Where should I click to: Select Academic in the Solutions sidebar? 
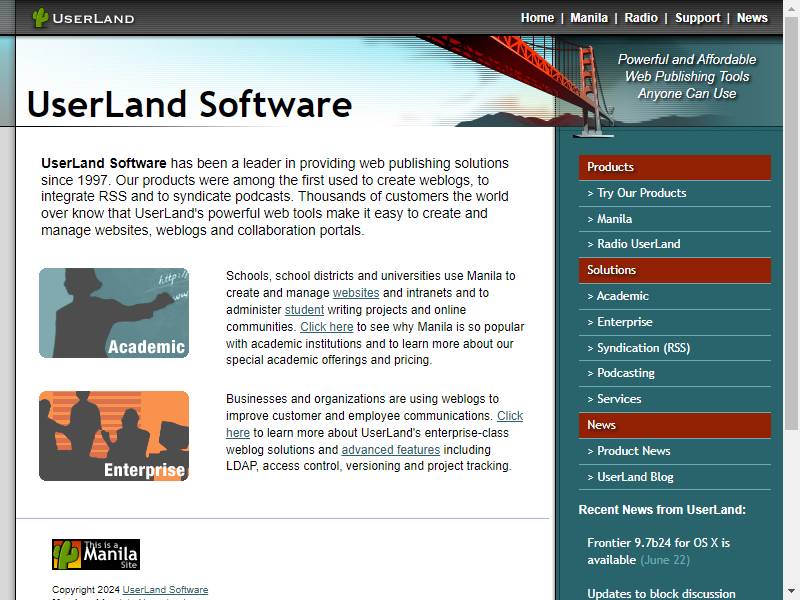(674, 296)
